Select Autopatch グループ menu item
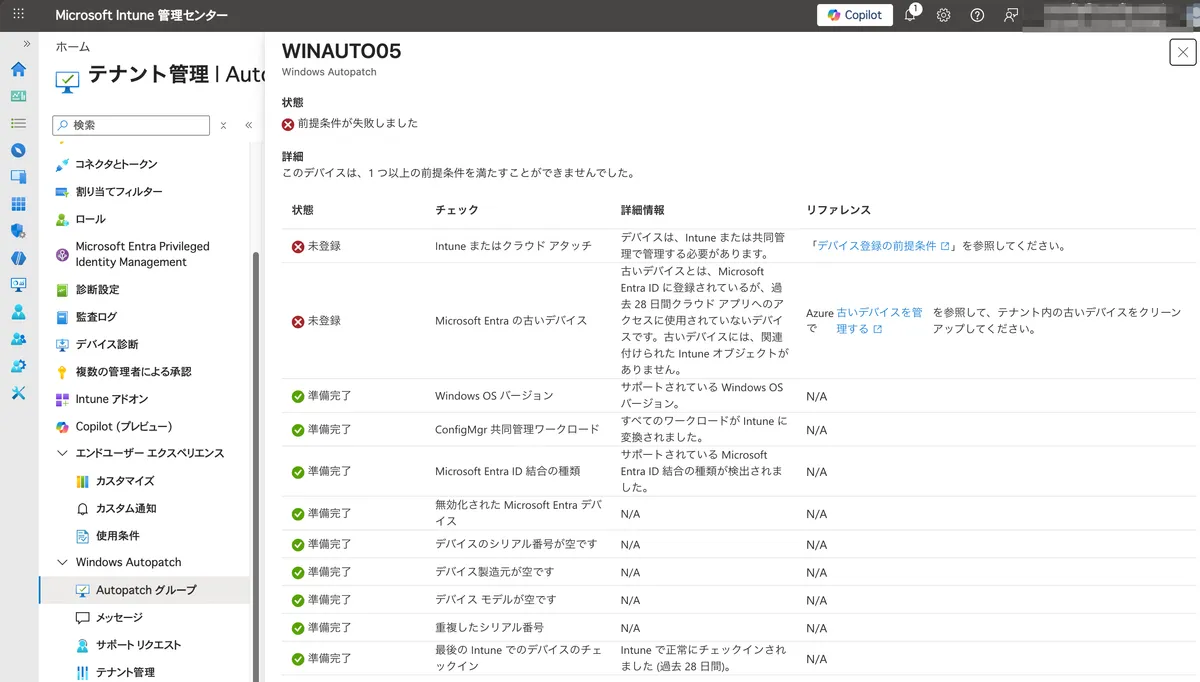The height and width of the screenshot is (682, 1200). [144, 590]
